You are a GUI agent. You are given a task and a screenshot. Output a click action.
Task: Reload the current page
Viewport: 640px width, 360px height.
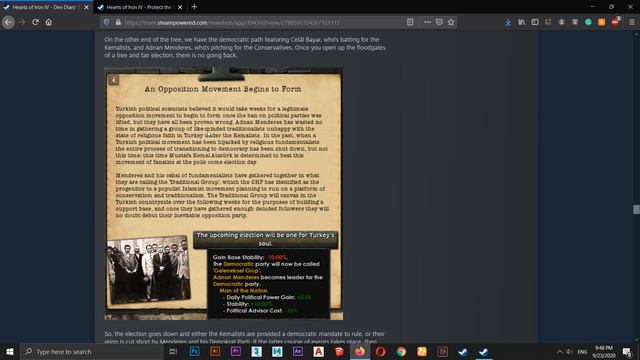pyautogui.click(x=36, y=22)
